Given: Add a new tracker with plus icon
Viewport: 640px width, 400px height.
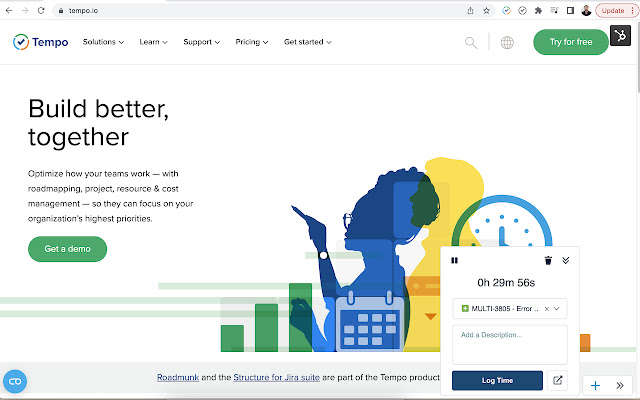Looking at the screenshot, I should [596, 385].
